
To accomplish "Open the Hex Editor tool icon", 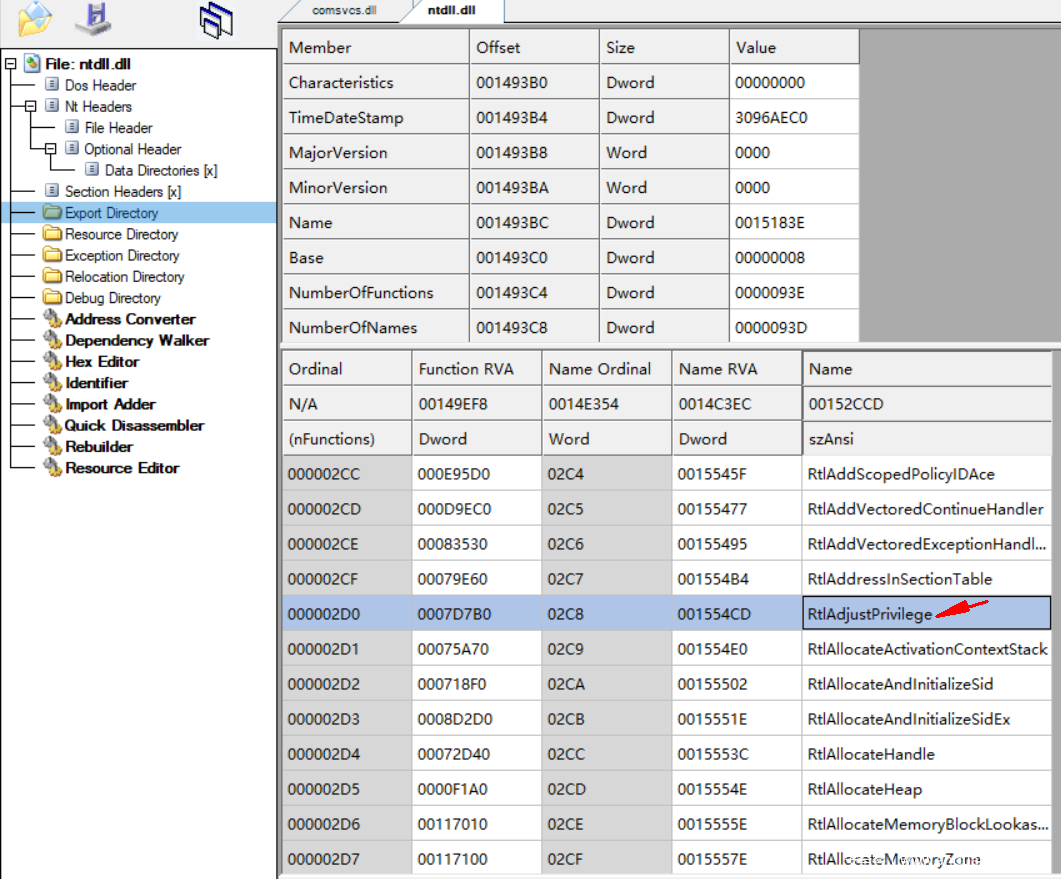I will point(53,361).
